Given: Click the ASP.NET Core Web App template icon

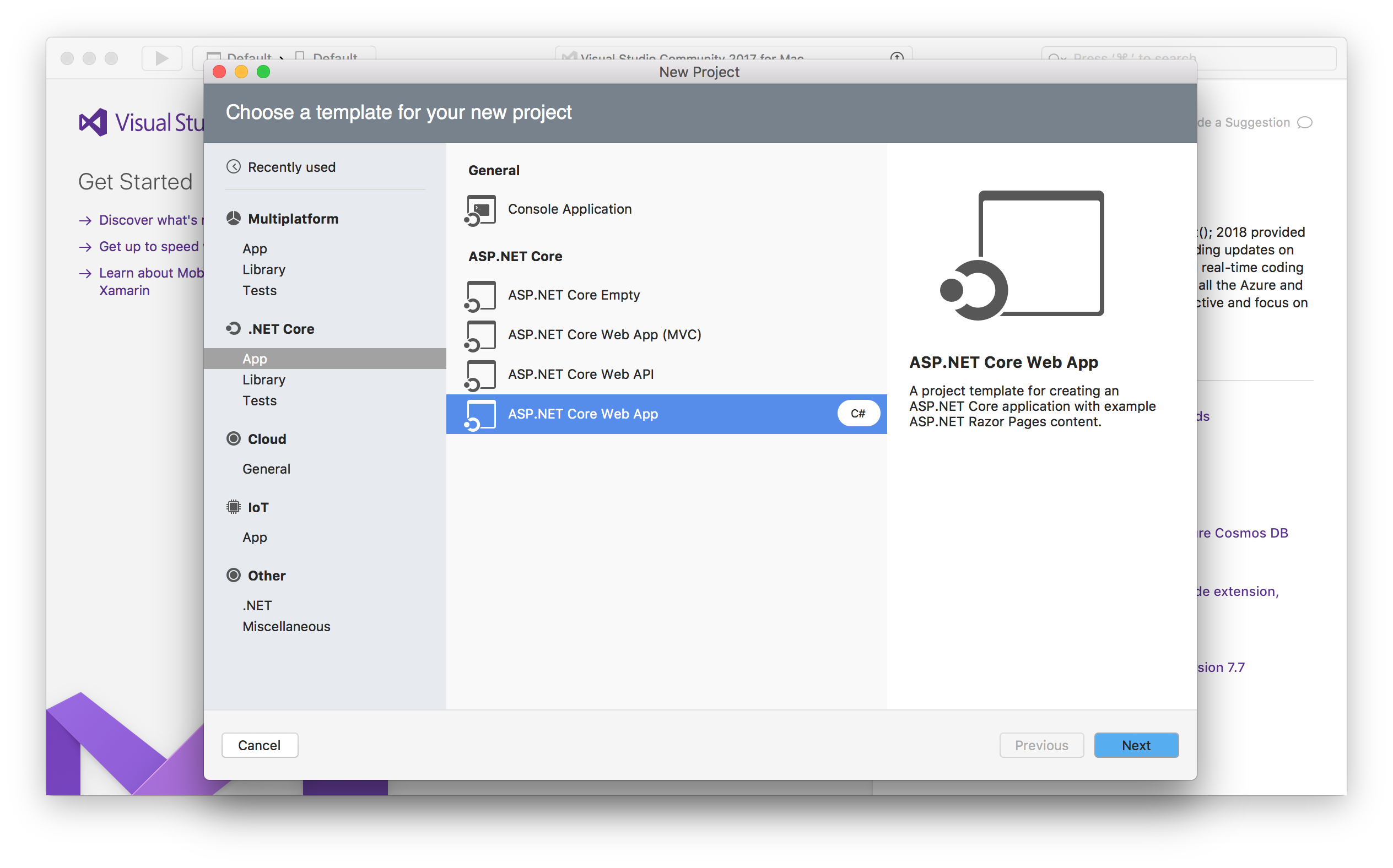Looking at the screenshot, I should 480,413.
